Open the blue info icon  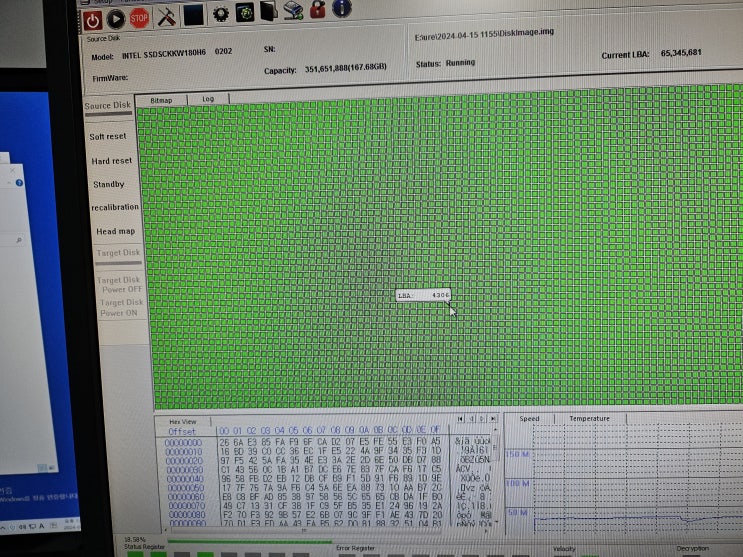click(342, 8)
